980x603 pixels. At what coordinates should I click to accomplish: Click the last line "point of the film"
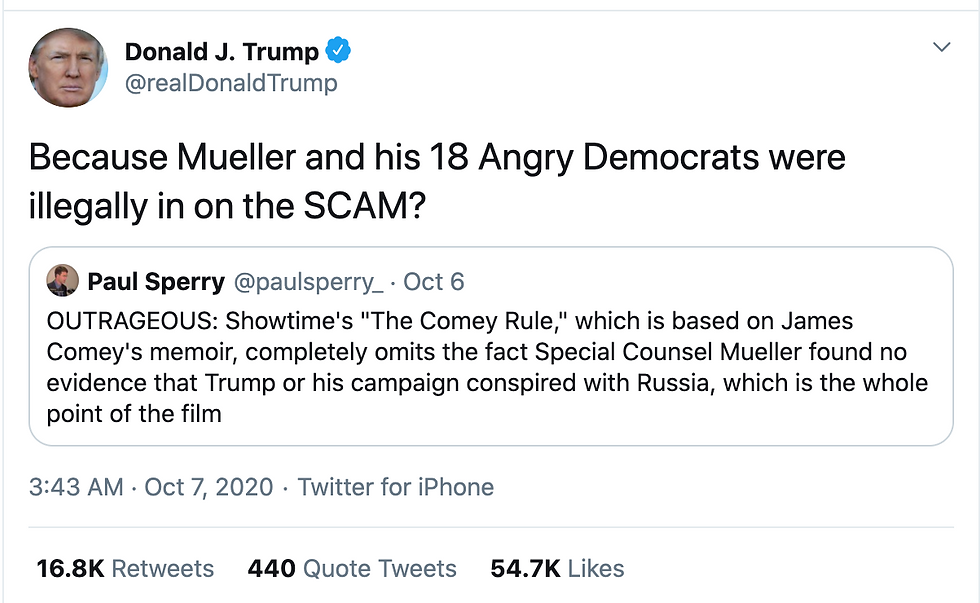[x=134, y=413]
